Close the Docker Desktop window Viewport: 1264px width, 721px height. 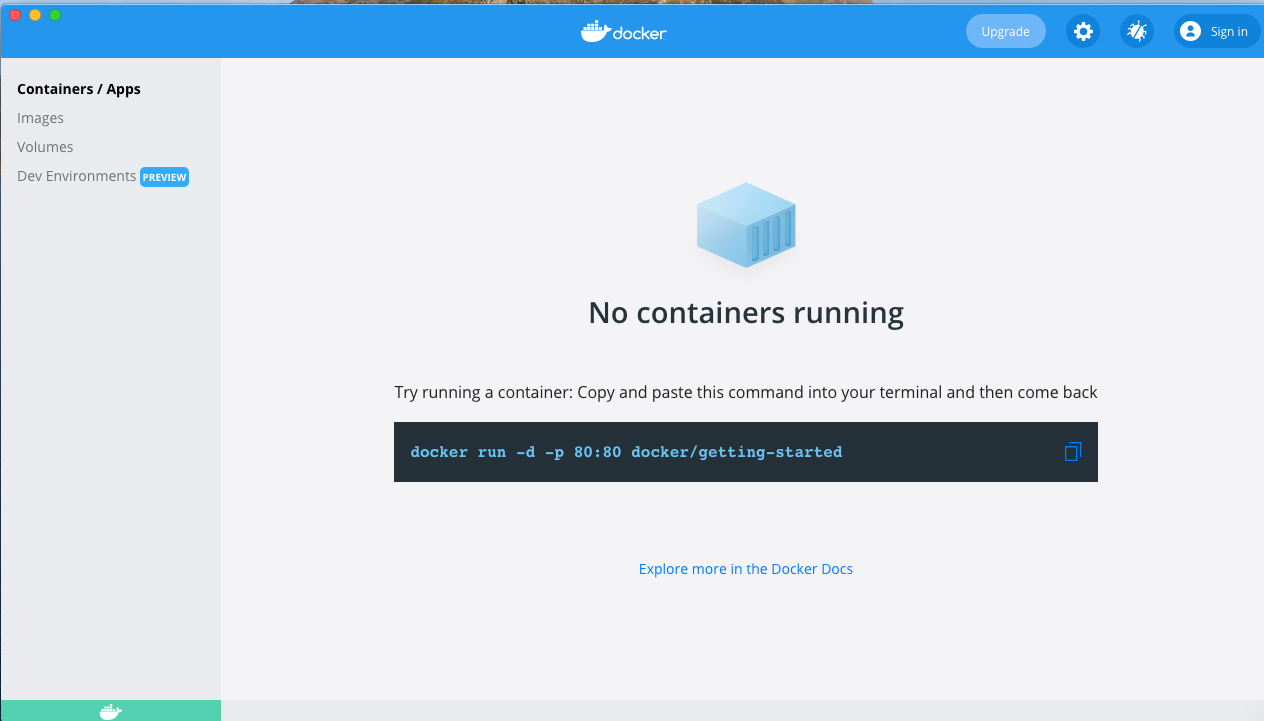(x=15, y=15)
